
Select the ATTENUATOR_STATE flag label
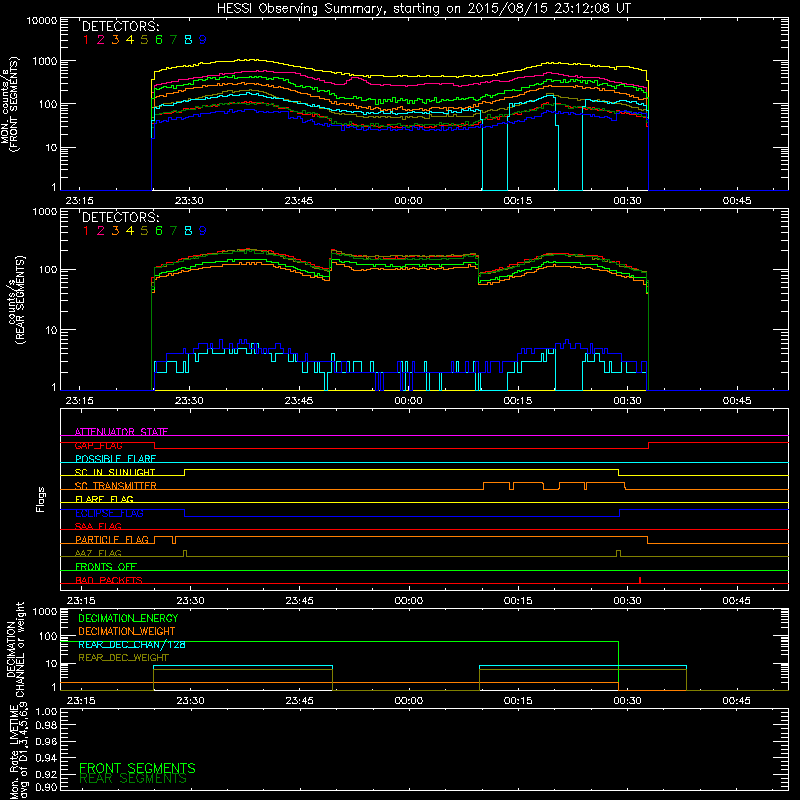pos(121,432)
